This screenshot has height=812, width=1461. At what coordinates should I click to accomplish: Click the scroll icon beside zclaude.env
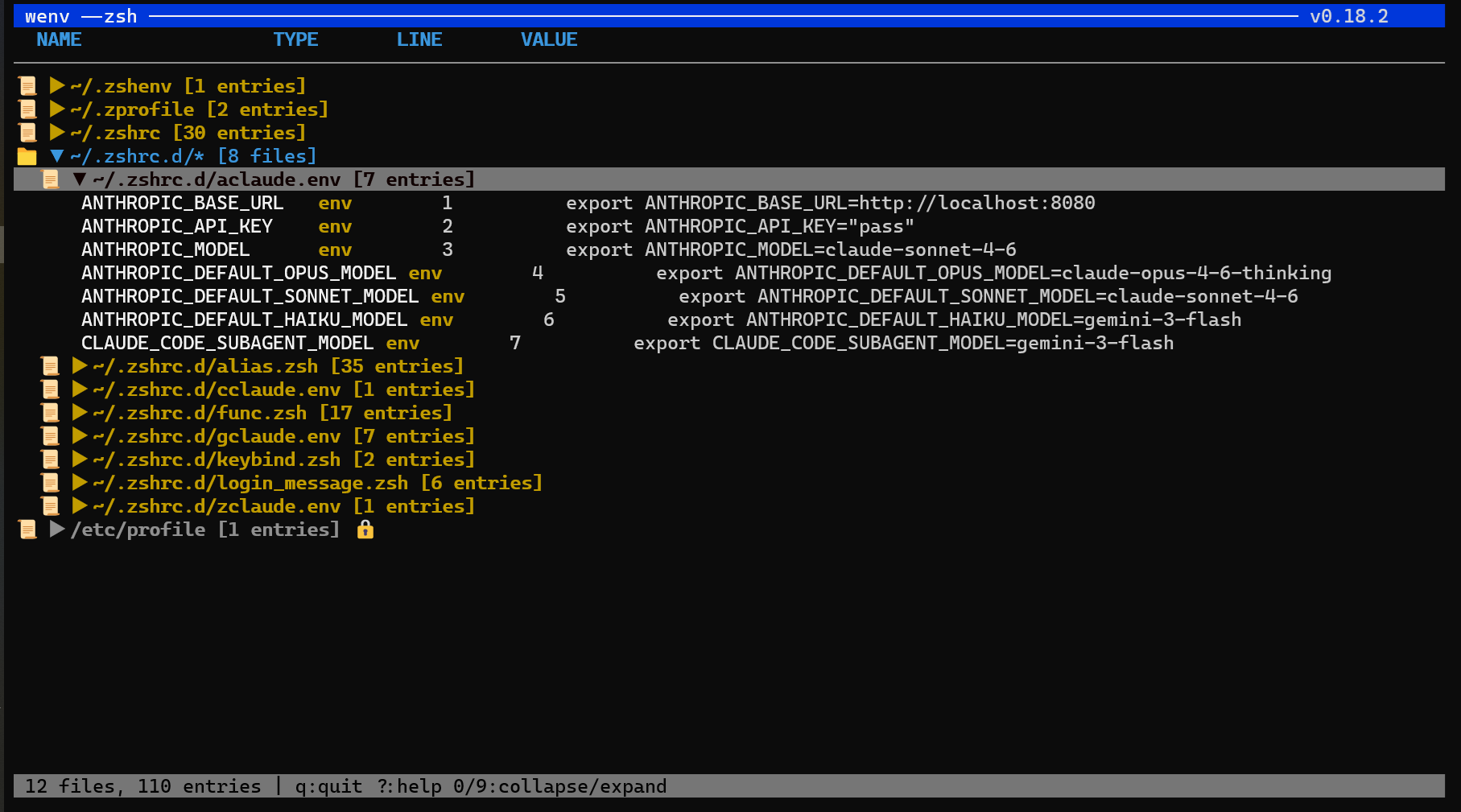point(50,506)
